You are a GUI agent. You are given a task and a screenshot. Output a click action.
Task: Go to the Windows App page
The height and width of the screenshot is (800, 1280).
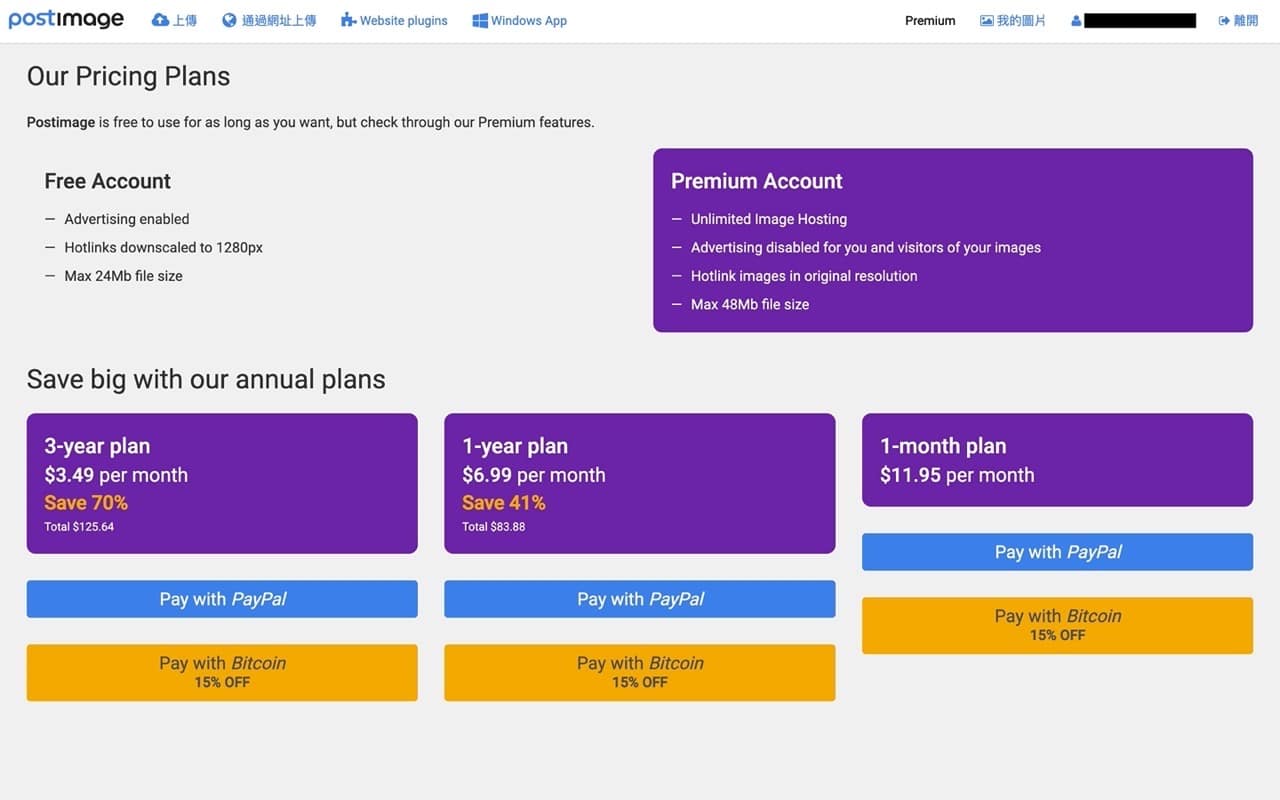pyautogui.click(x=528, y=20)
